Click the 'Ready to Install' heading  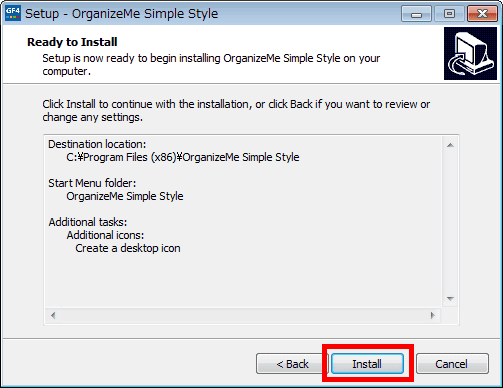pyautogui.click(x=72, y=42)
